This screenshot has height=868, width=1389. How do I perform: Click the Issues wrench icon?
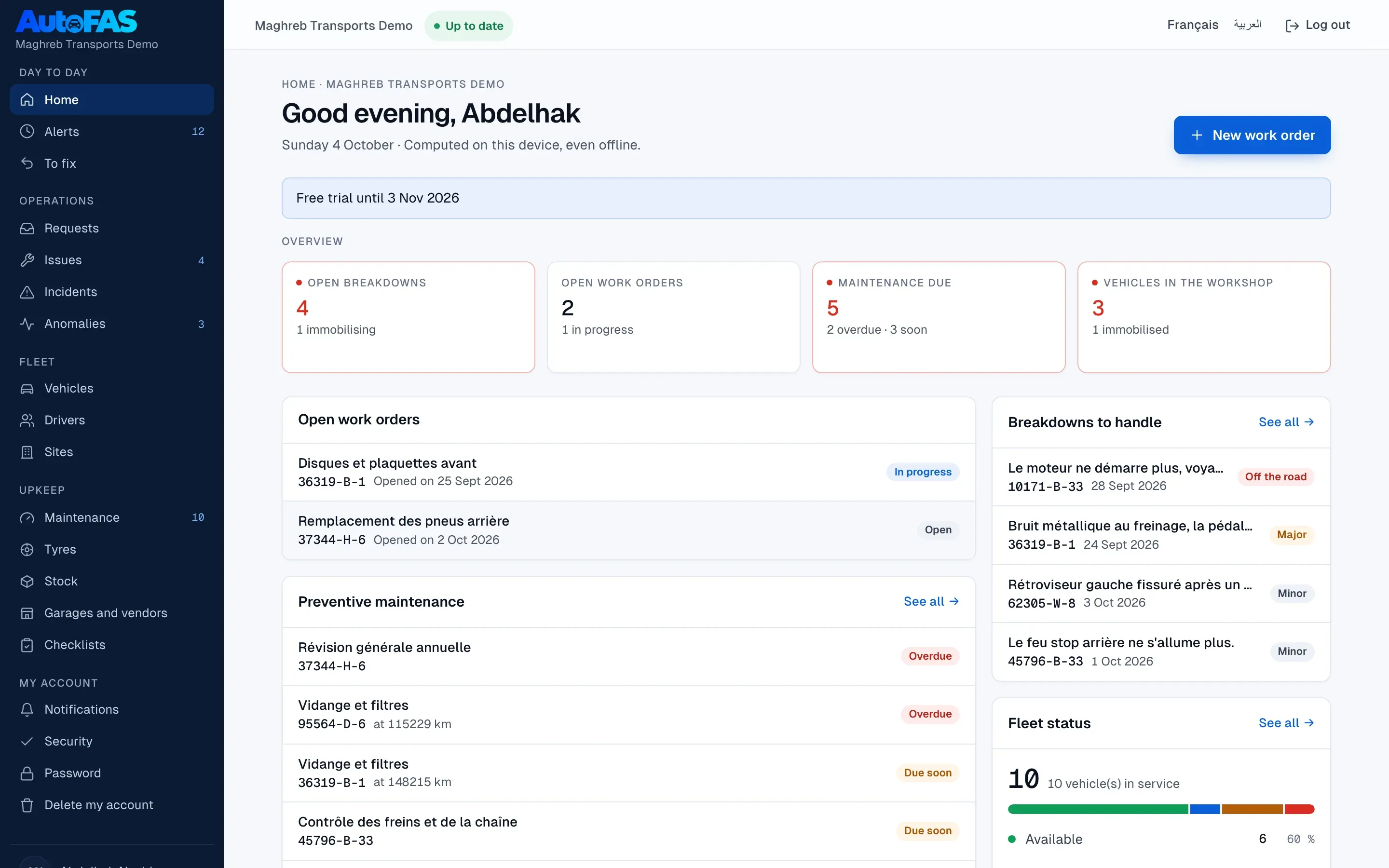click(27, 260)
